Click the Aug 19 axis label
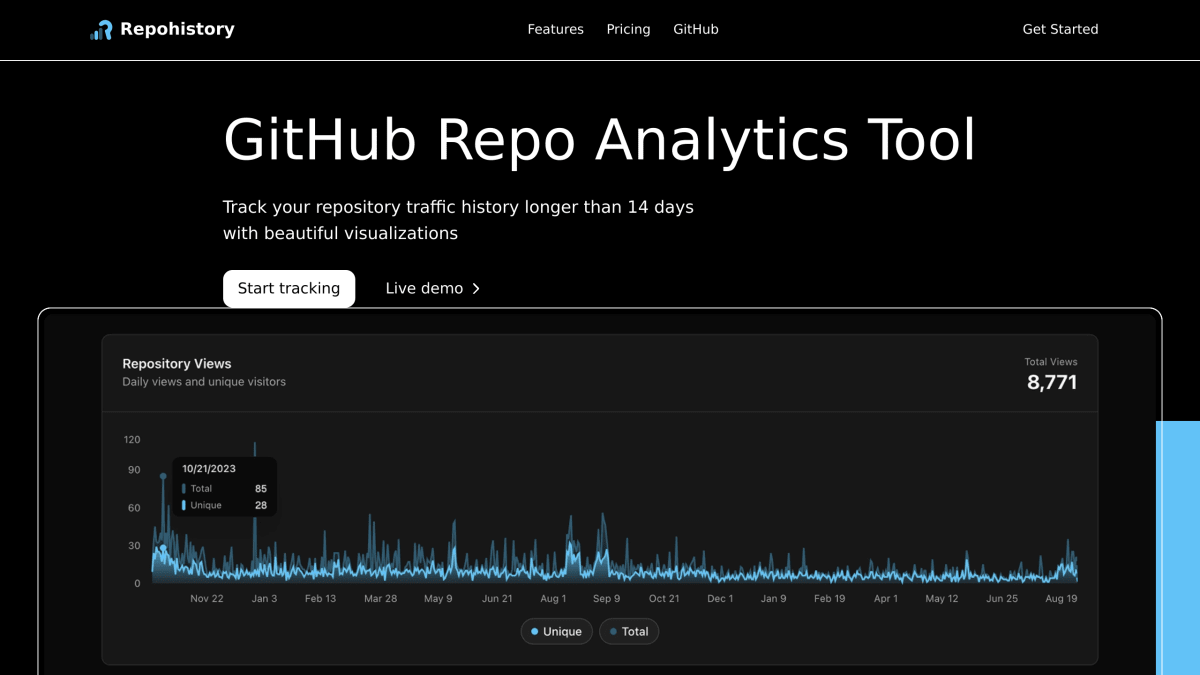Screen dimensions: 1200x675 [1061, 598]
